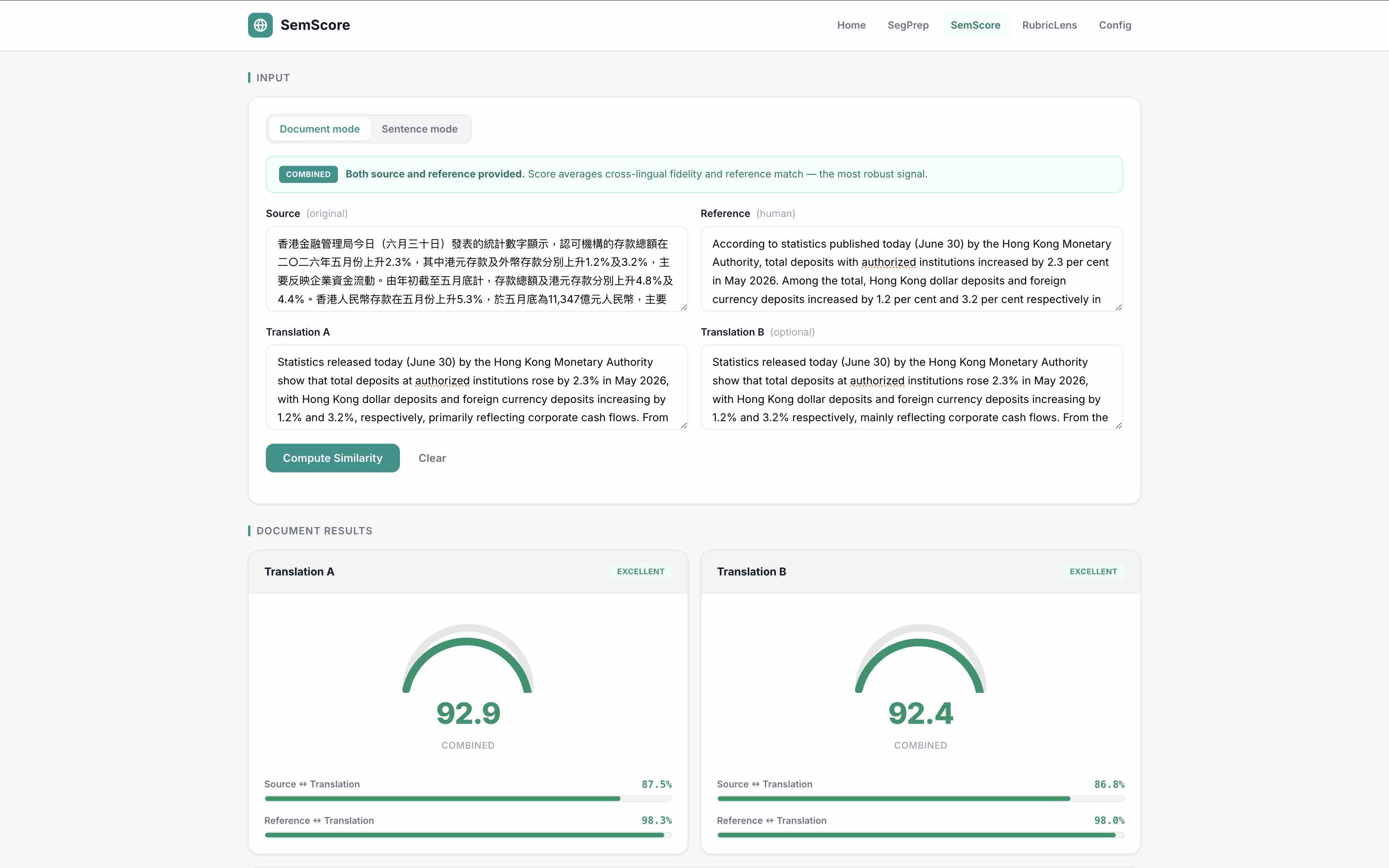This screenshot has width=1389, height=868.
Task: Click Translation B's Source ⇔ Translation progress bar
Action: tap(920, 799)
